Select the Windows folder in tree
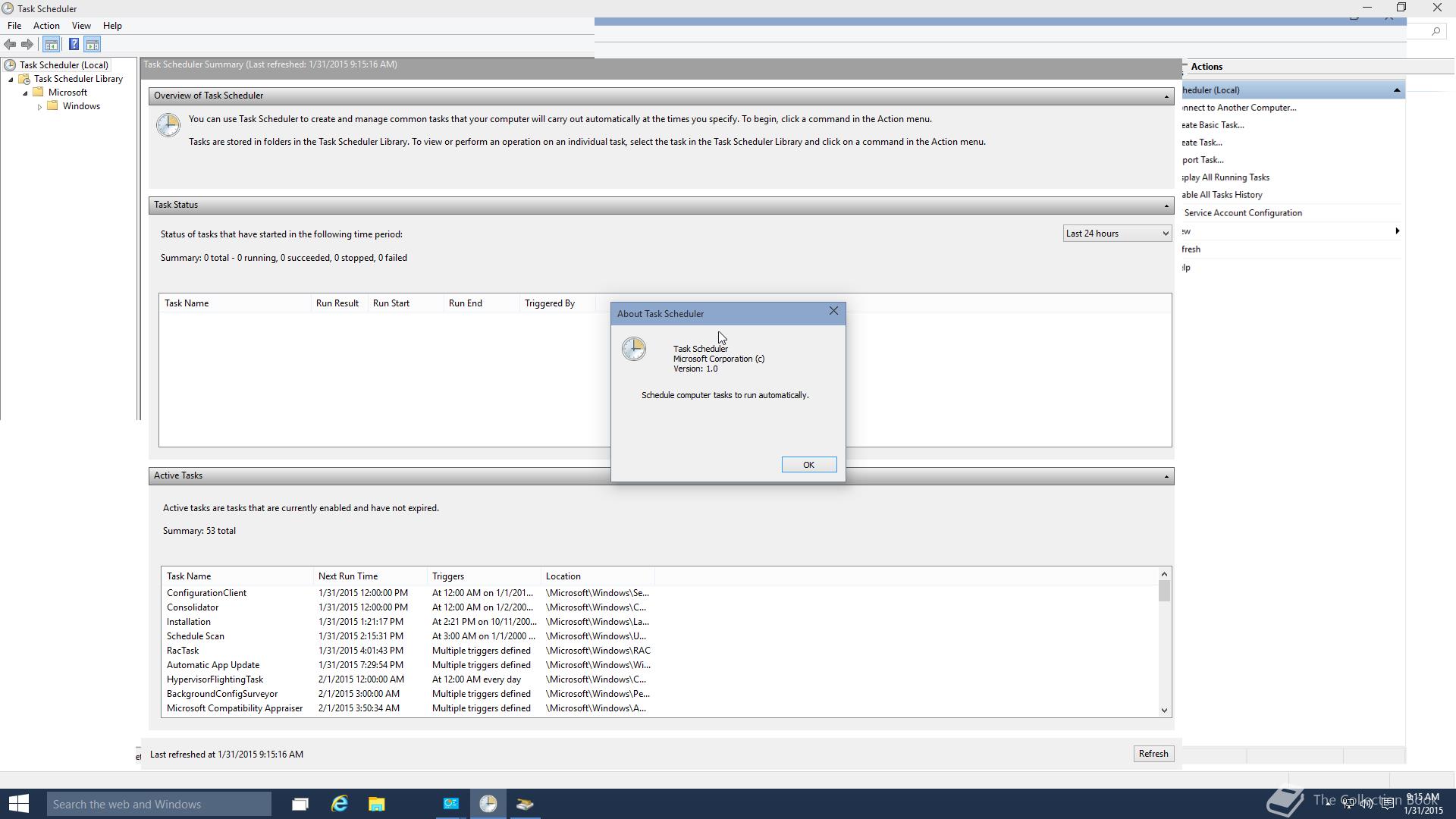Viewport: 1456px width, 819px height. pyautogui.click(x=81, y=106)
